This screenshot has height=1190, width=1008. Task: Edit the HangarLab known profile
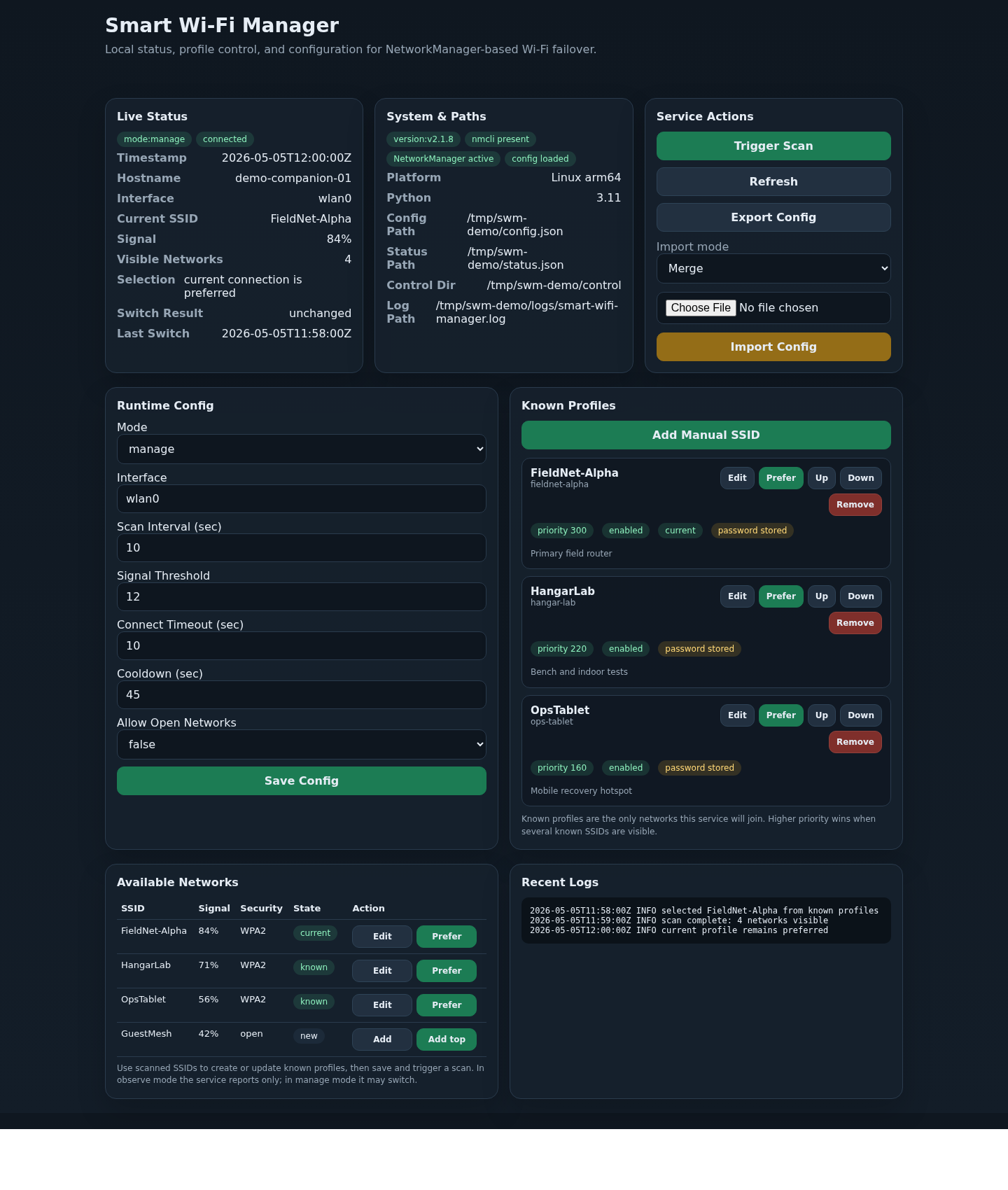[737, 596]
